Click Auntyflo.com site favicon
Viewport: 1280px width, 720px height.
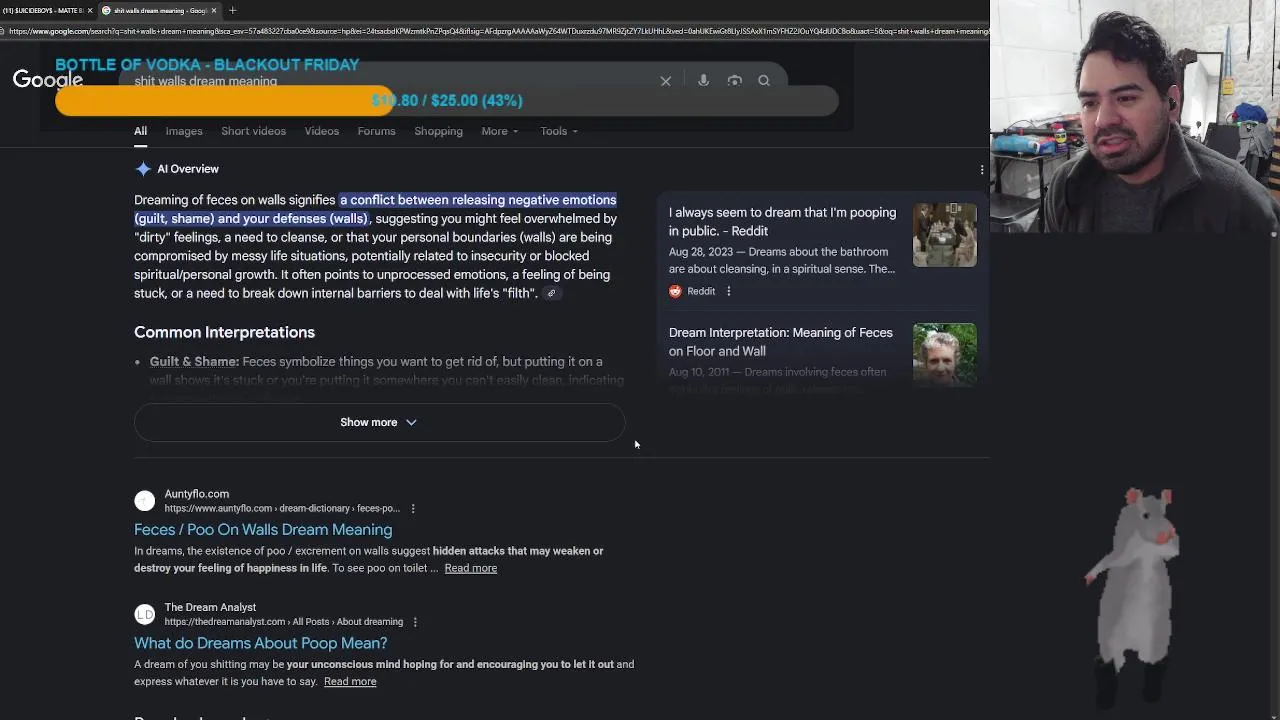coord(145,501)
